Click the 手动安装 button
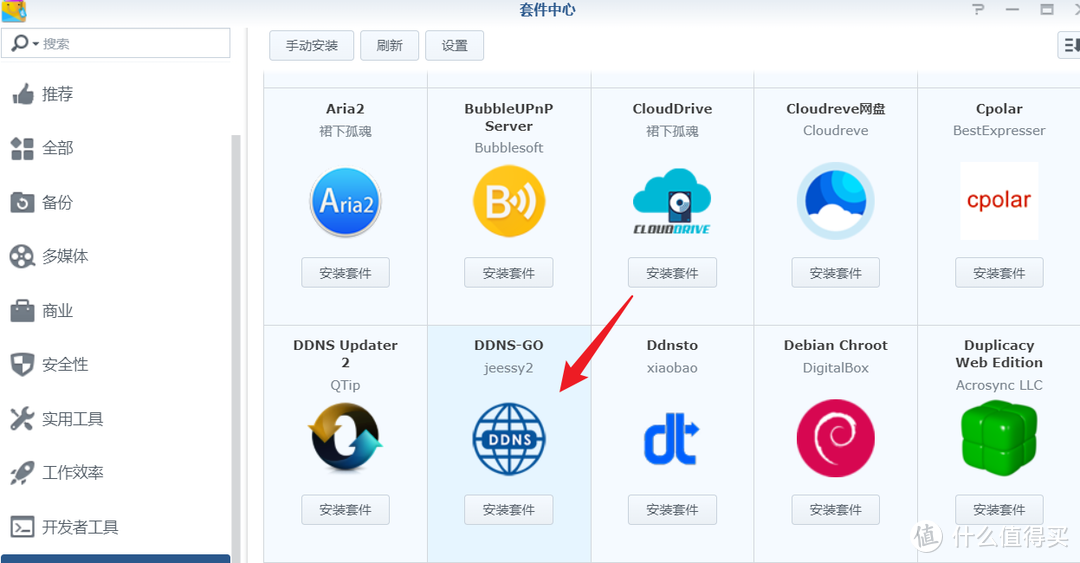1080x563 pixels. coord(311,45)
